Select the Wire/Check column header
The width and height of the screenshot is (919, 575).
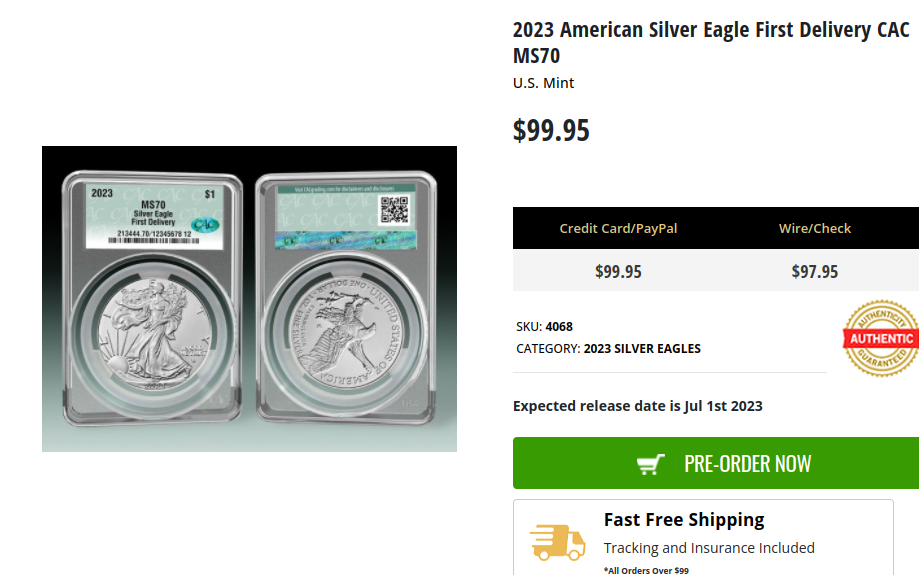click(x=815, y=229)
